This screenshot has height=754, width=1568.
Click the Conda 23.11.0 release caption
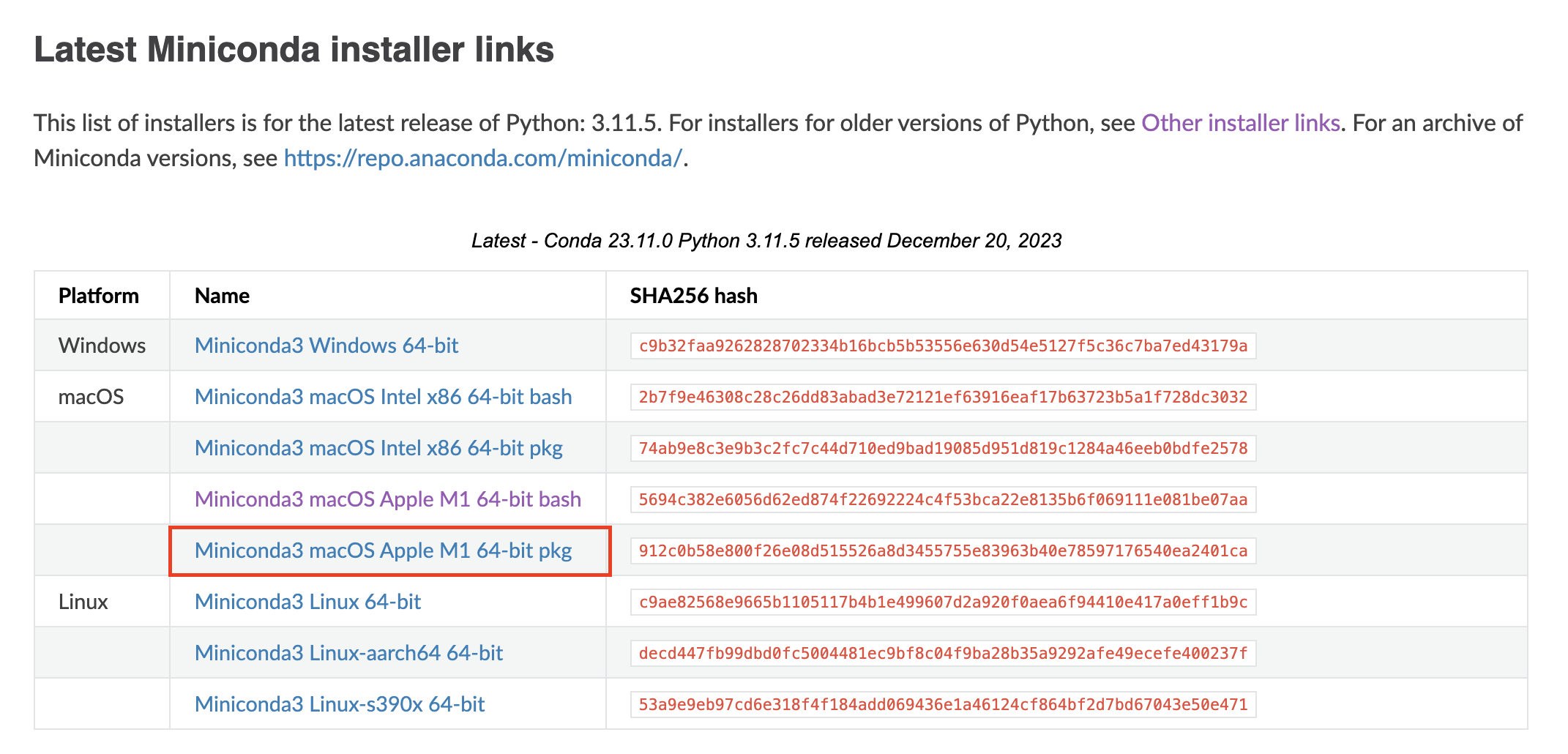(x=766, y=241)
